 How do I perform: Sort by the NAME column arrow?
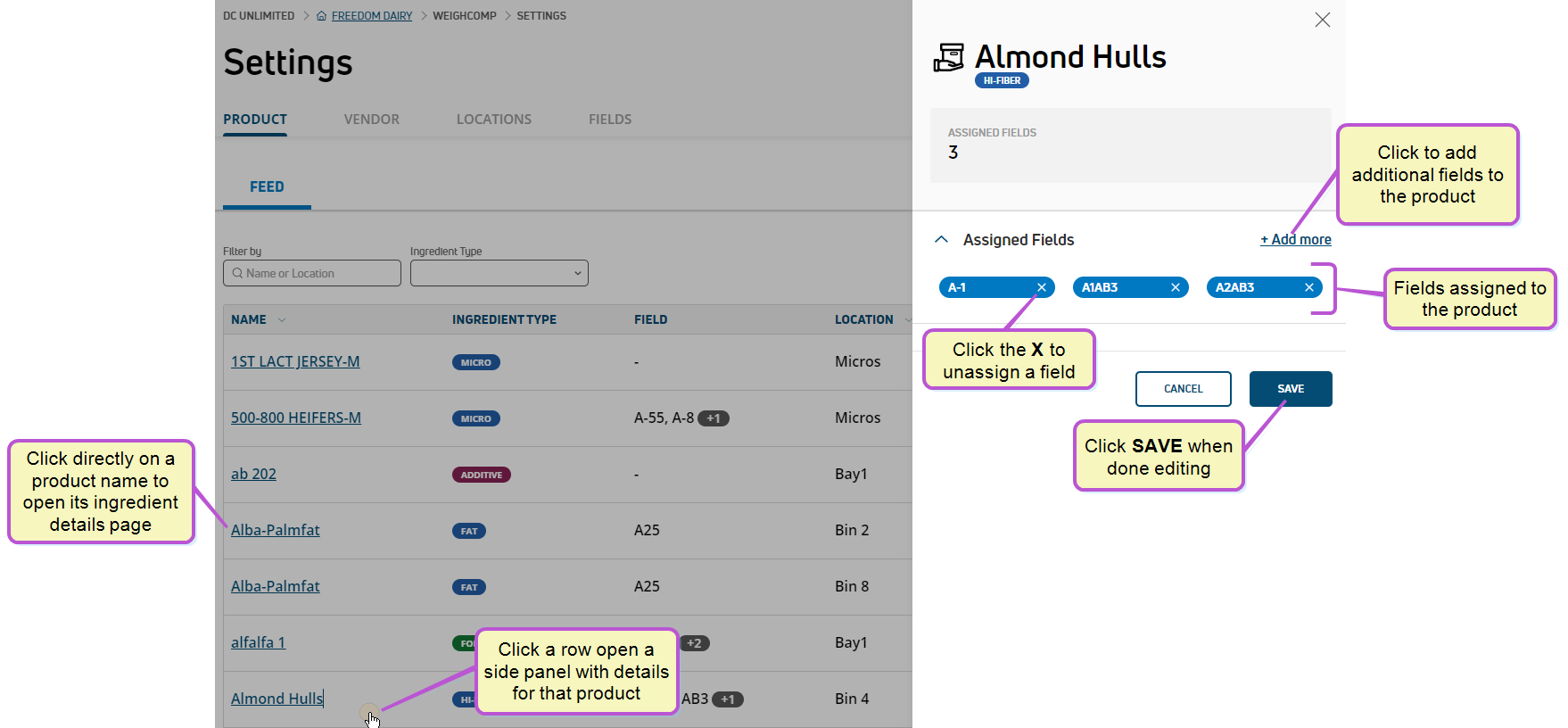[282, 319]
